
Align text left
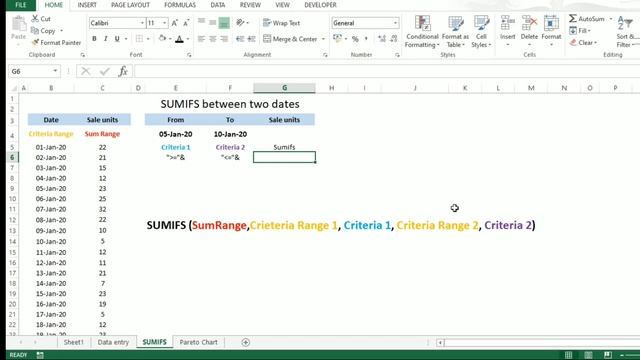(x=201, y=39)
